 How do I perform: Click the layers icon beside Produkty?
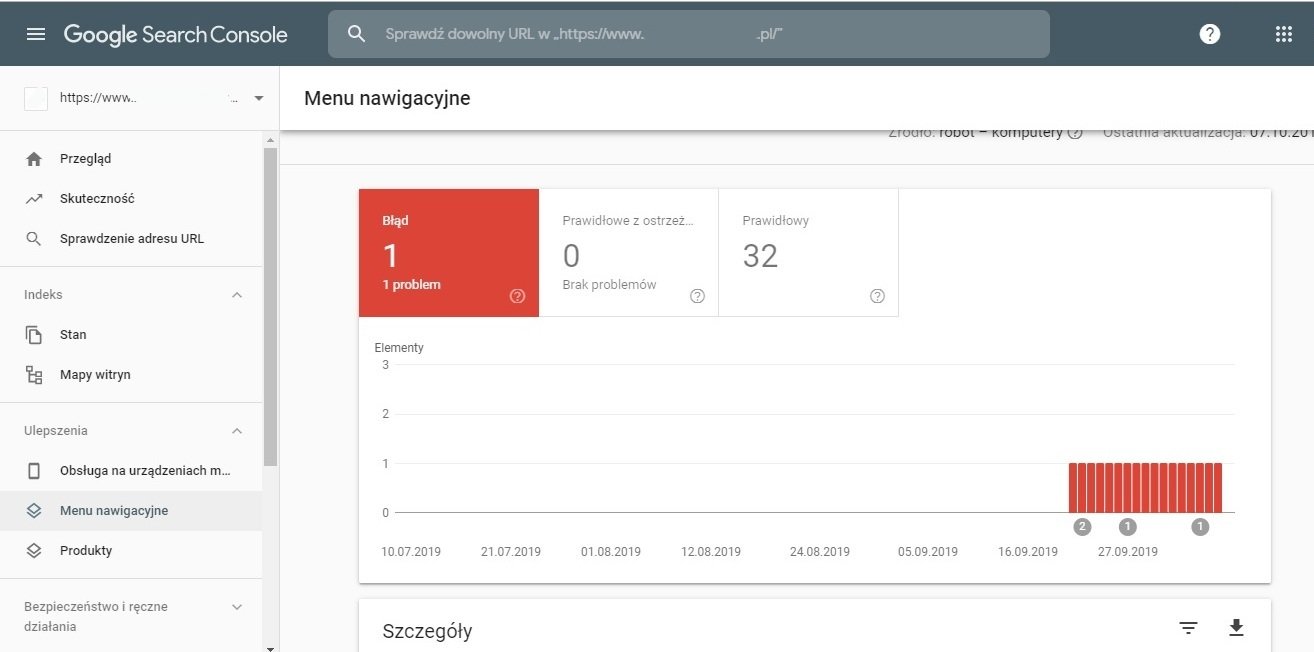(34, 551)
